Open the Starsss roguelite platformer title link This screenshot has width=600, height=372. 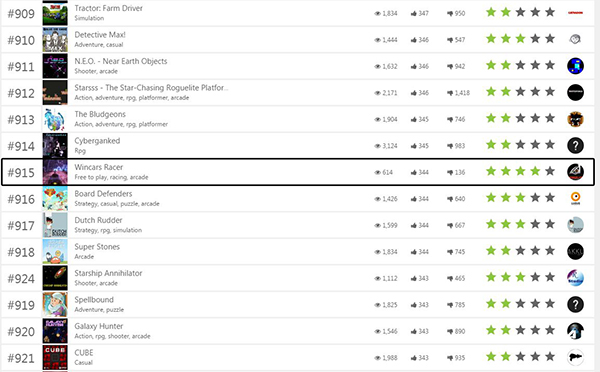point(151,88)
